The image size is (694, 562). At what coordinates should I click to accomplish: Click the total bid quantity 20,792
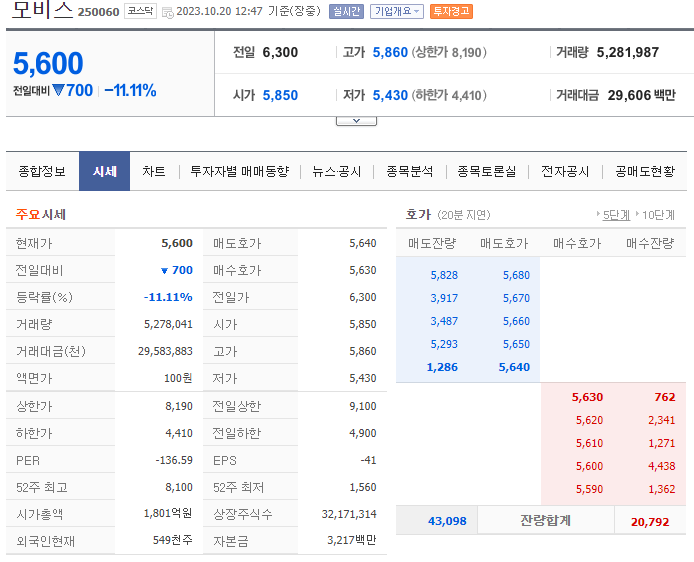[650, 522]
